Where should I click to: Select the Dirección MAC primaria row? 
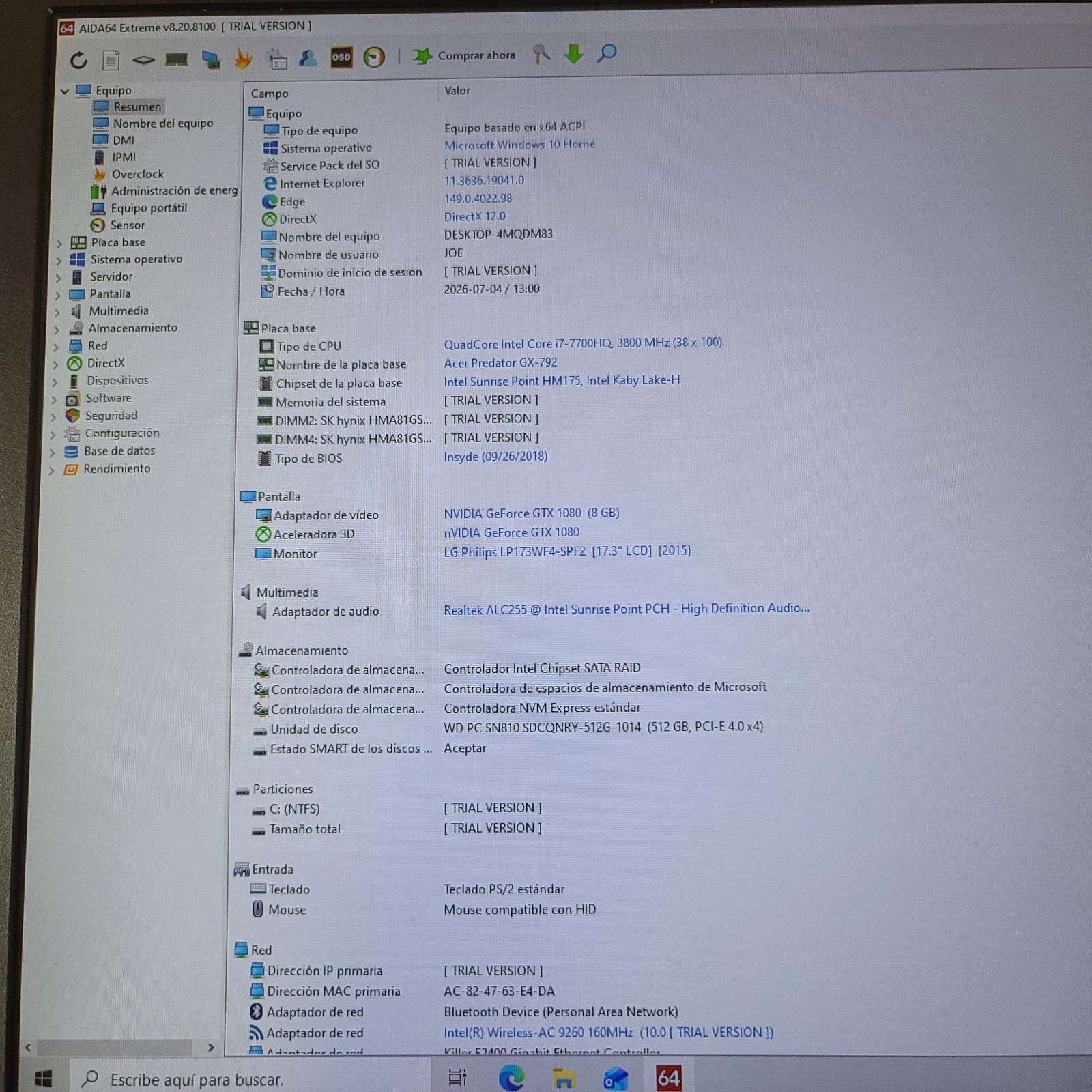pyautogui.click(x=403, y=991)
